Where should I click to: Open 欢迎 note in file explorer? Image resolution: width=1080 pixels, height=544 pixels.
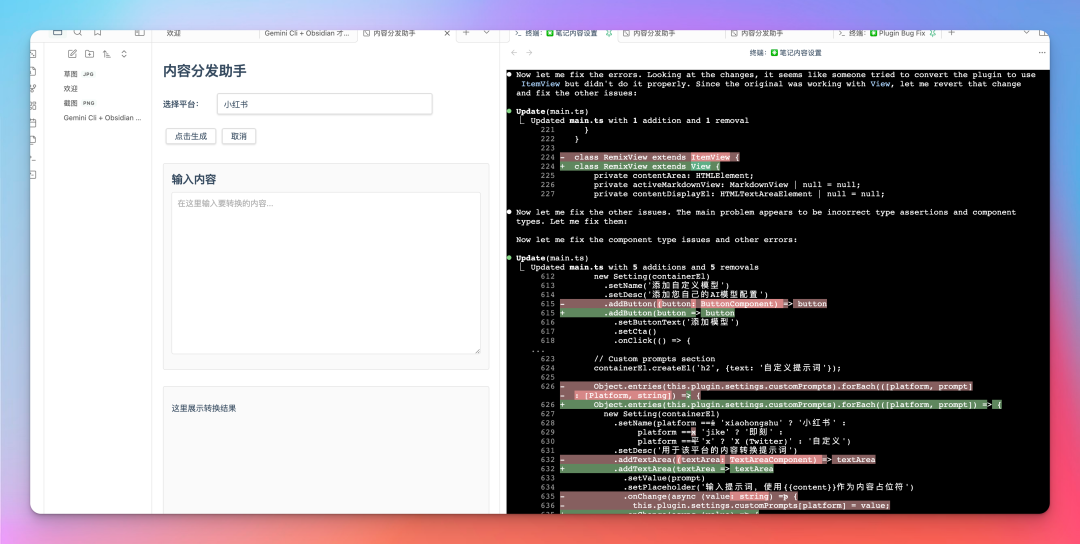tap(71, 89)
